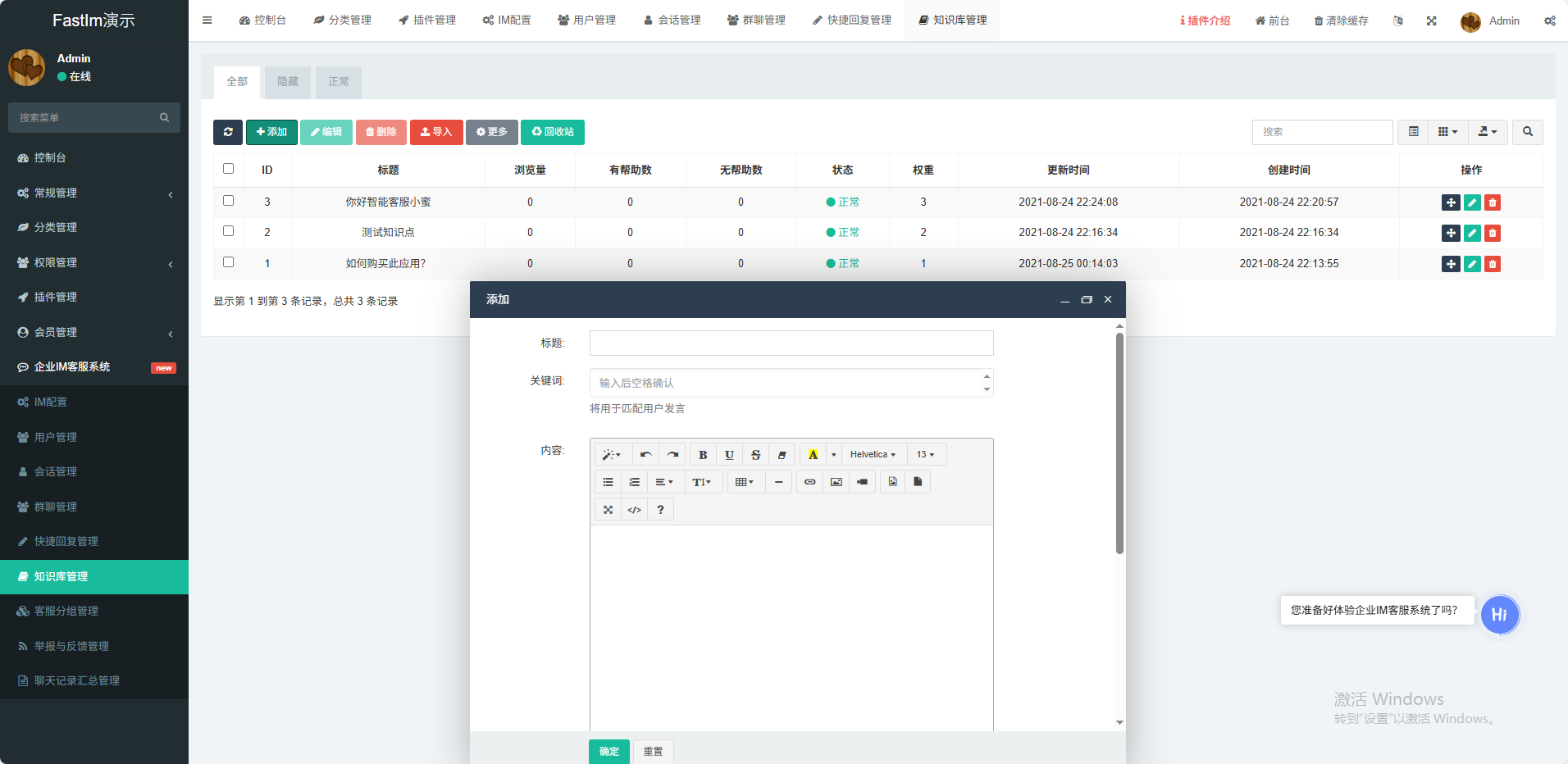1568x764 pixels.
Task: Toggle the select-all checkbox in table header
Action: 229,169
